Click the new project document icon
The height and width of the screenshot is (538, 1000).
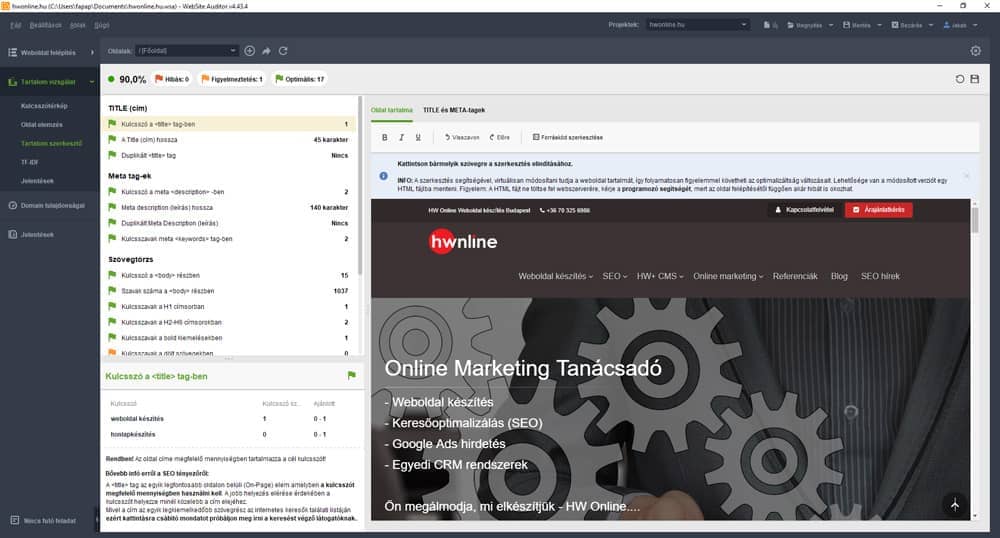click(767, 25)
